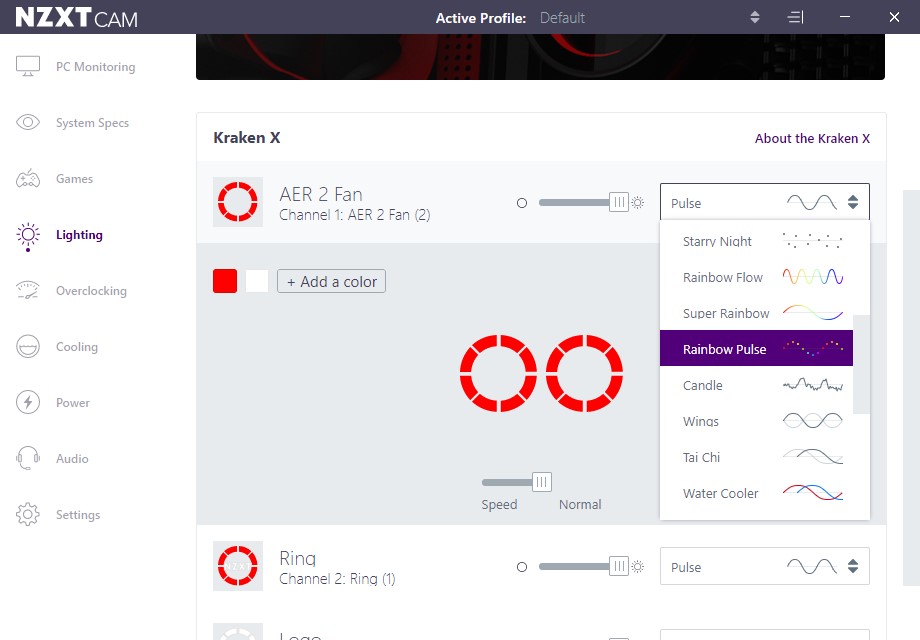920x640 pixels.
Task: Click the Rainbow Flow waveform preview
Action: pos(813,277)
